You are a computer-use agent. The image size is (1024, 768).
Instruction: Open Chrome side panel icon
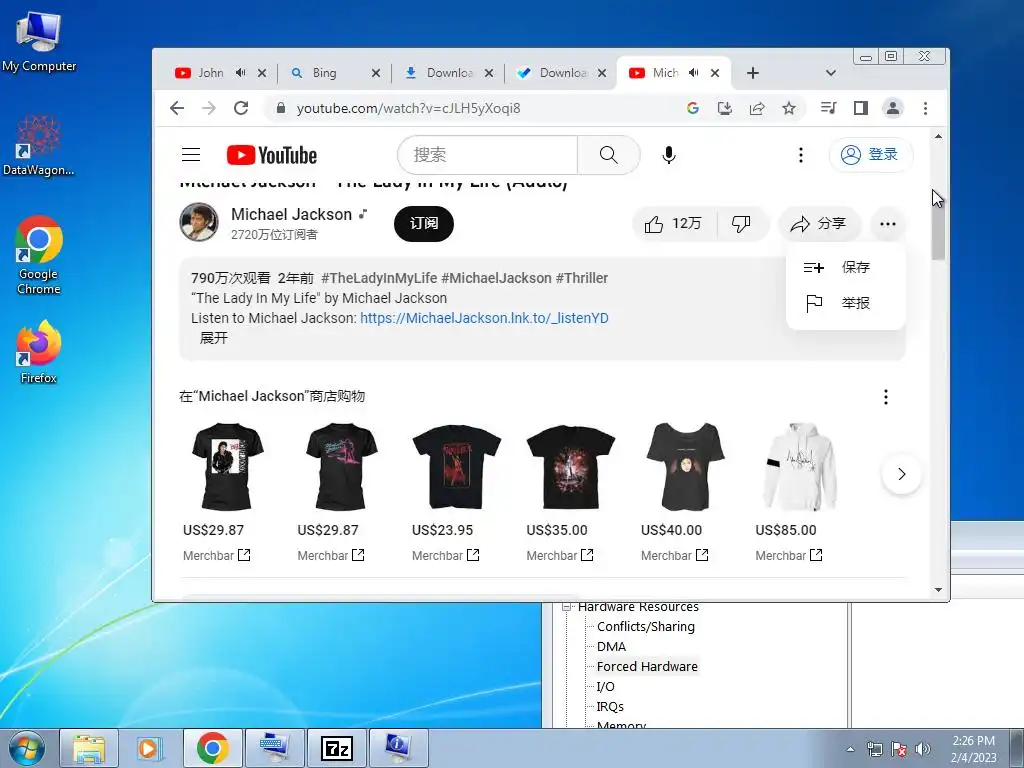(861, 108)
